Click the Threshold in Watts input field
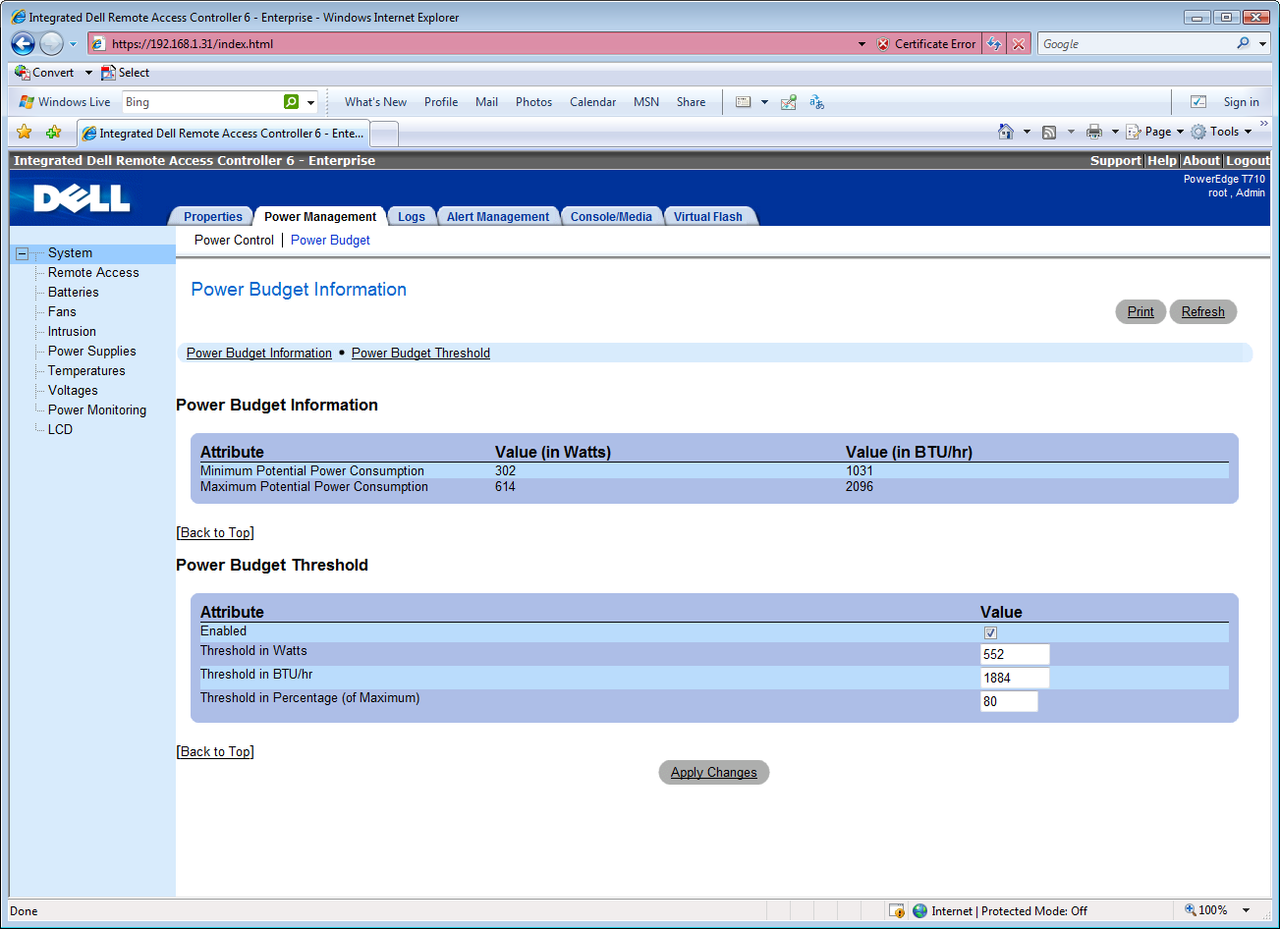1280x929 pixels. [x=1015, y=655]
